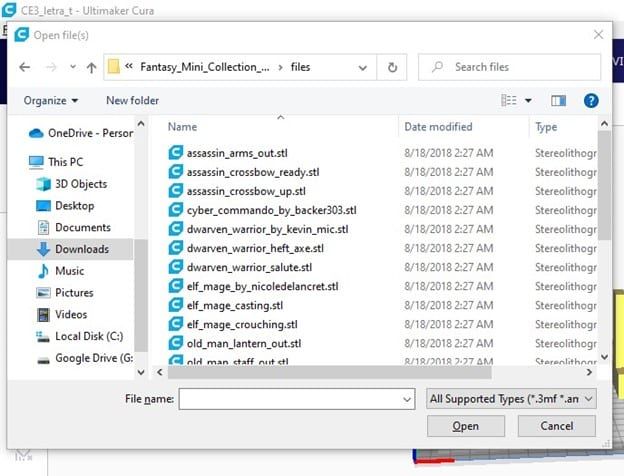Open the Organize menu

[x=51, y=100]
